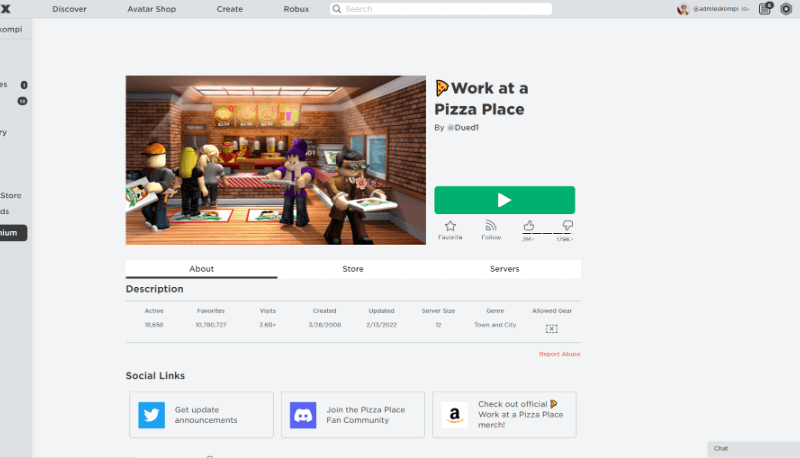
Task: Click the Premium button in sidebar
Action: click(x=11, y=233)
